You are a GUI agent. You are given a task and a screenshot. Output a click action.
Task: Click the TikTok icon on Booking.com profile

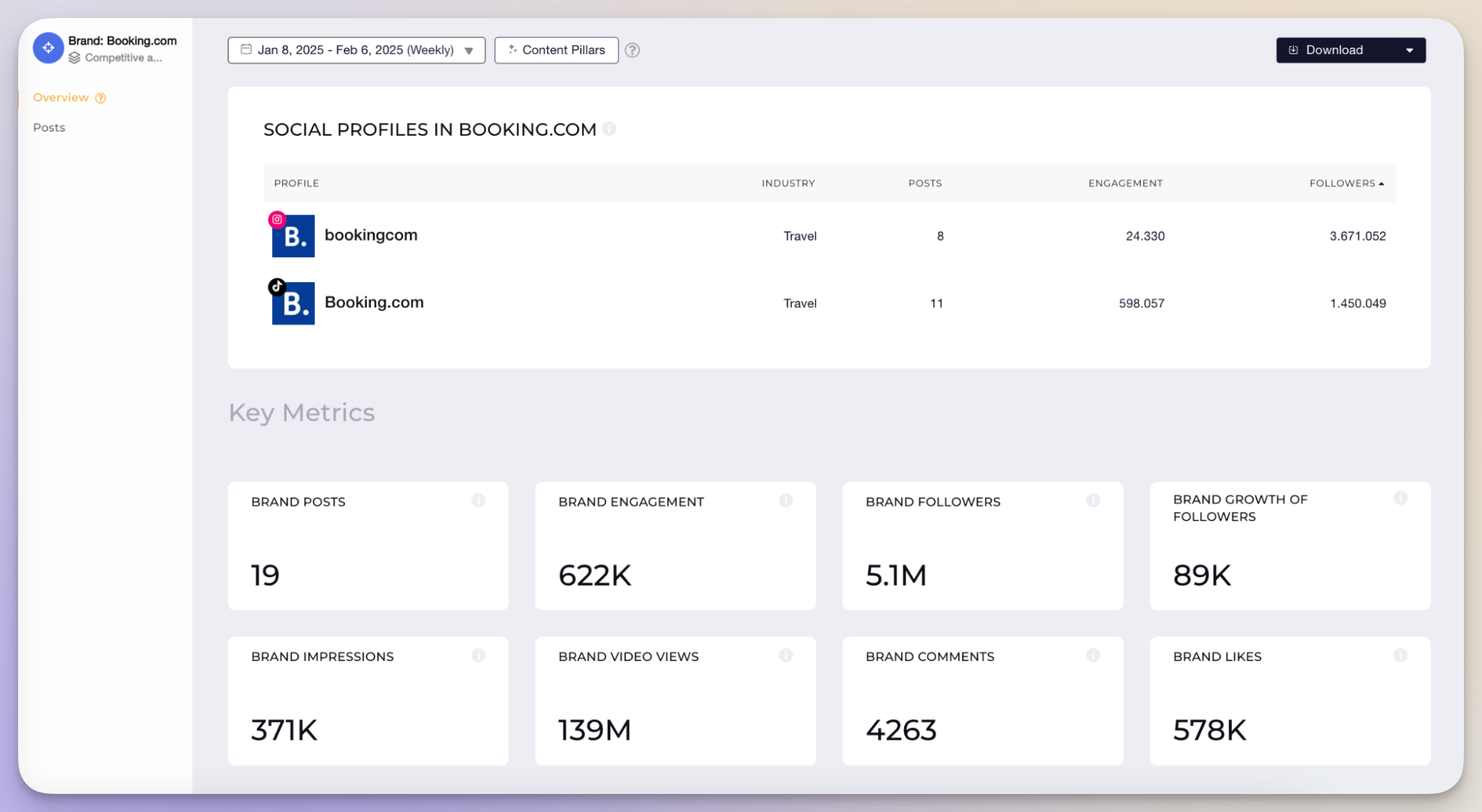point(278,285)
